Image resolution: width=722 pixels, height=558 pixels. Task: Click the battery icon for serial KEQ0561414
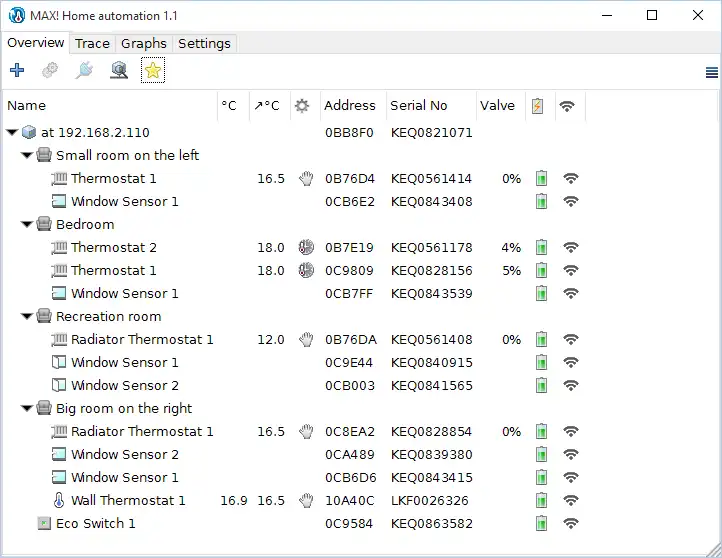pyautogui.click(x=542, y=179)
